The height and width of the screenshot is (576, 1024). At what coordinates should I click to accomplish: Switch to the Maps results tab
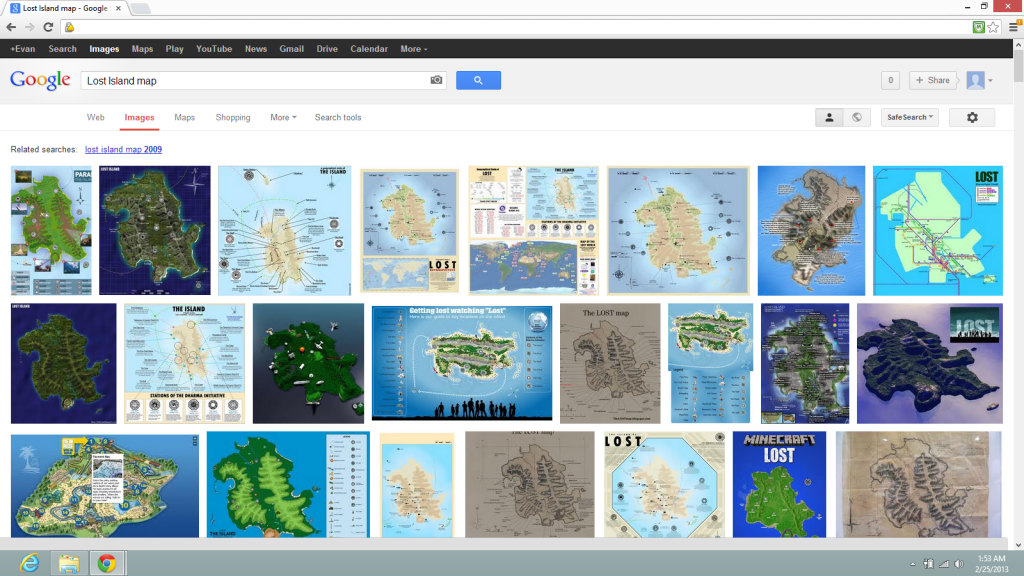pyautogui.click(x=185, y=118)
